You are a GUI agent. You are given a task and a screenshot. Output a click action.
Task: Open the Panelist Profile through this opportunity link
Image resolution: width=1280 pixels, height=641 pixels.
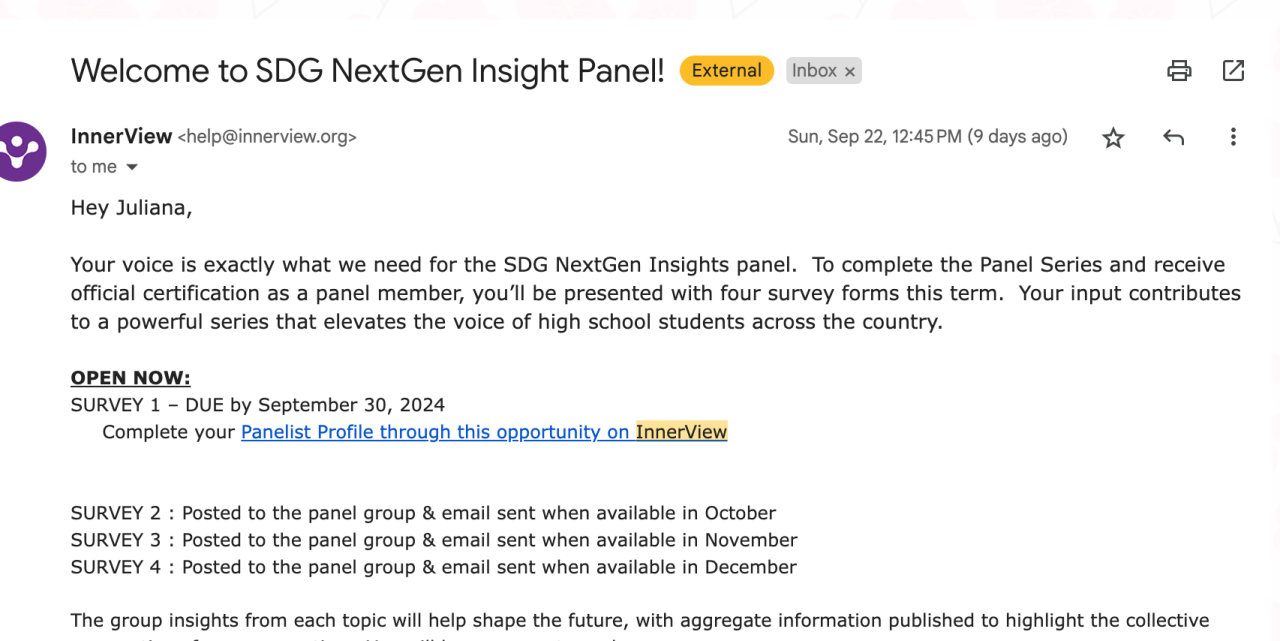[x=435, y=432]
